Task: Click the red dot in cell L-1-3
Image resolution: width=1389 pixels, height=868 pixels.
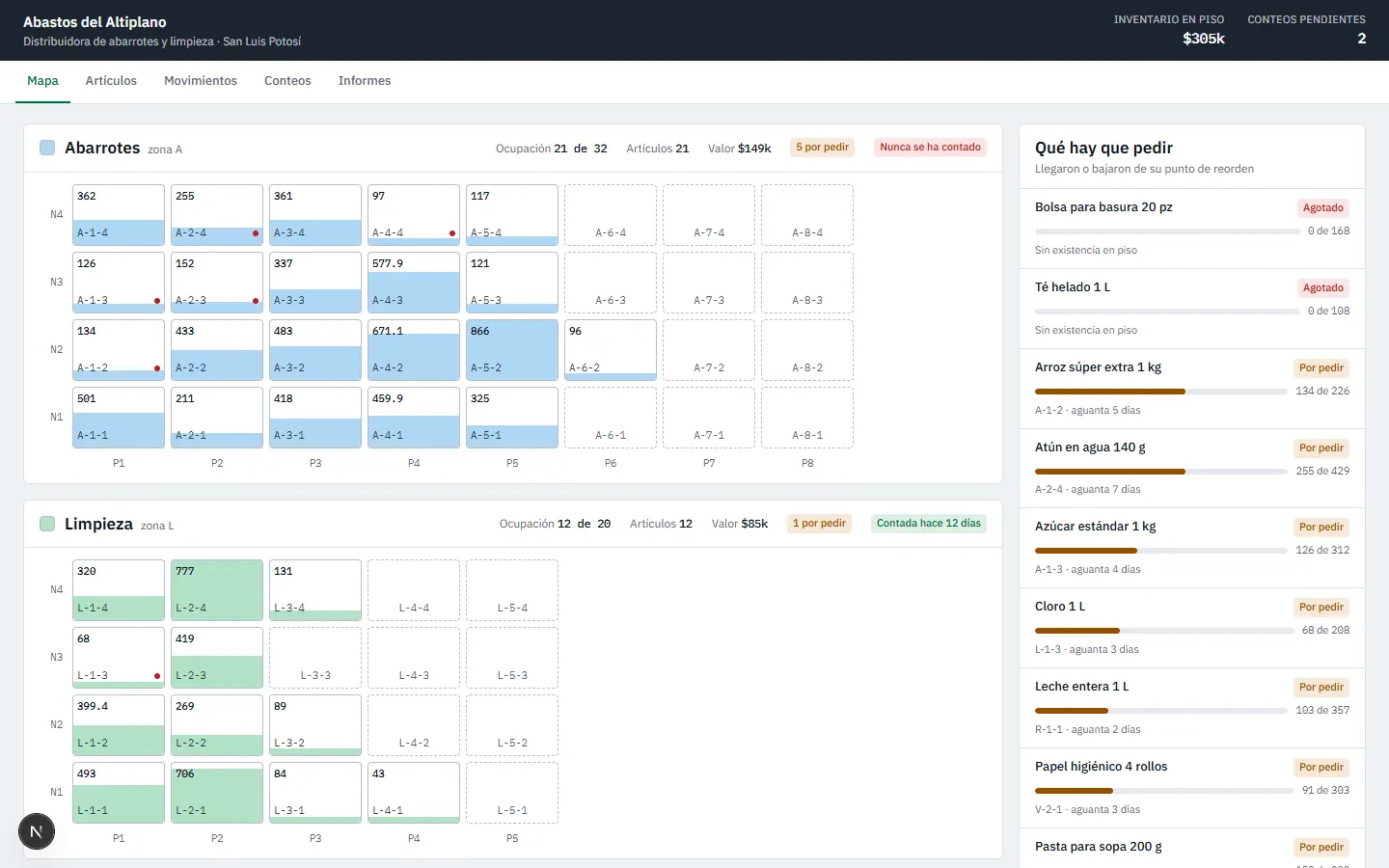Action: (x=157, y=676)
